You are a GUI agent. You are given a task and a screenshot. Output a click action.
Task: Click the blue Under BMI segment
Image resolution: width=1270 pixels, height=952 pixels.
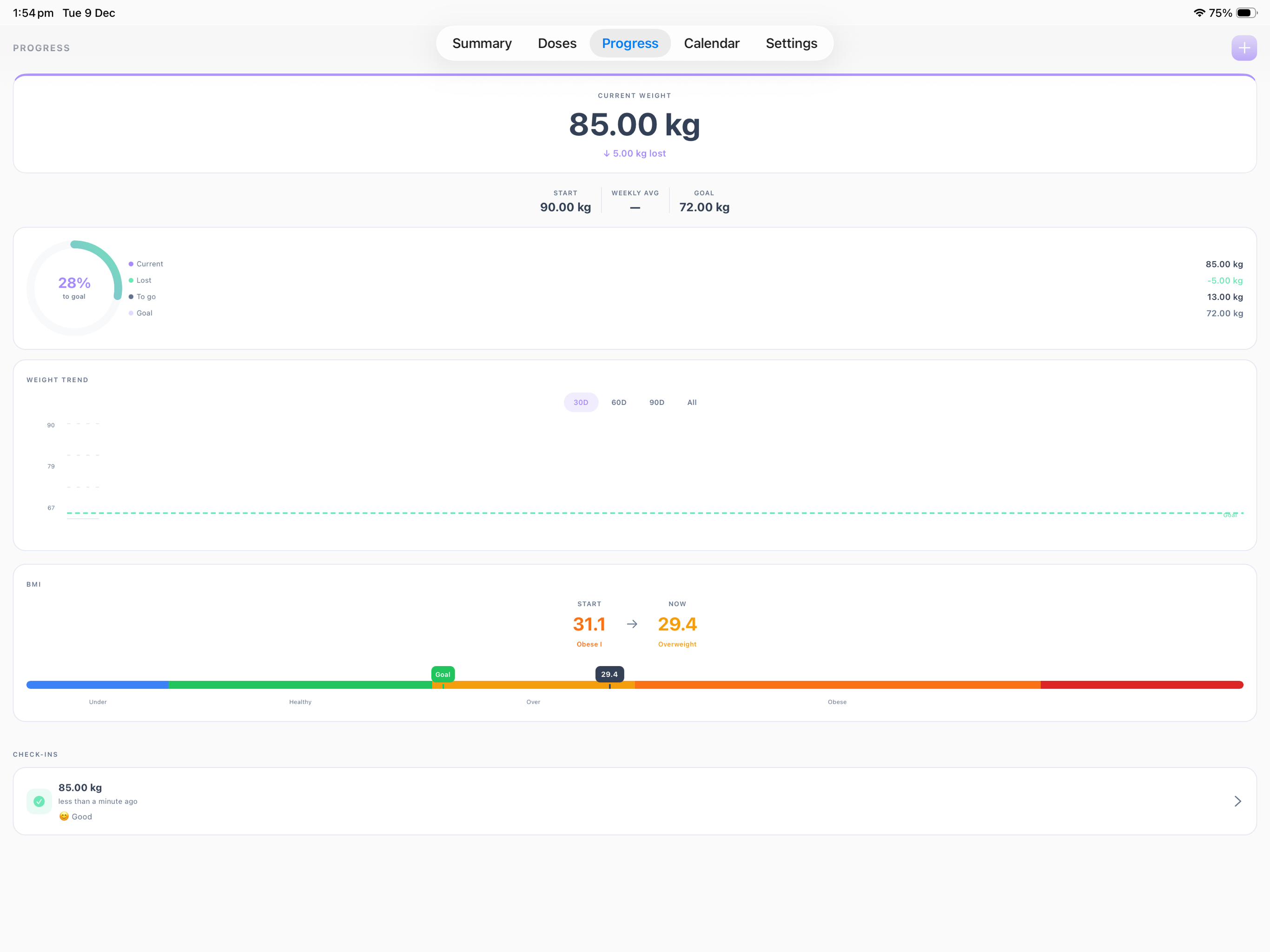point(98,685)
